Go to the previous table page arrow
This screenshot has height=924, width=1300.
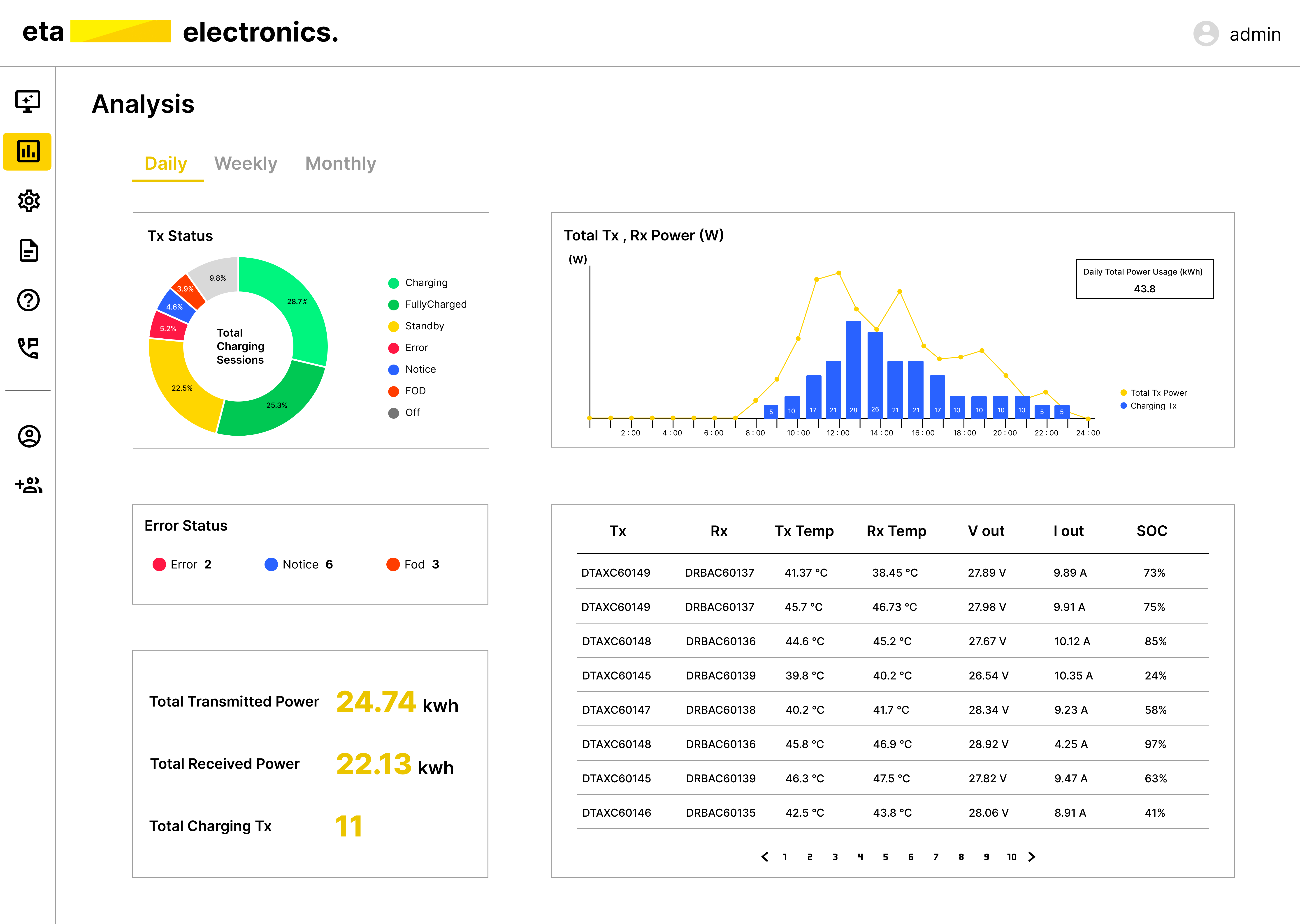(765, 856)
